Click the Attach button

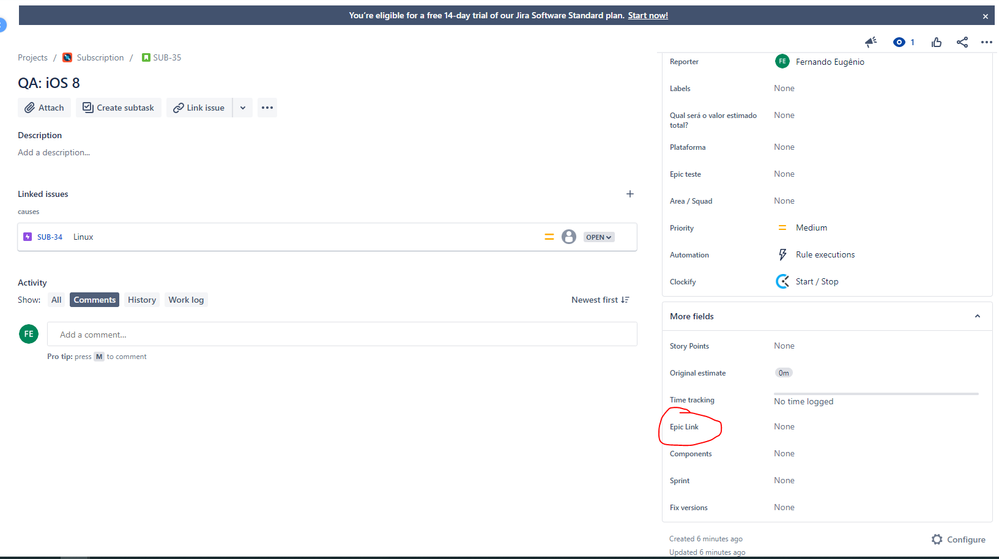(x=44, y=108)
